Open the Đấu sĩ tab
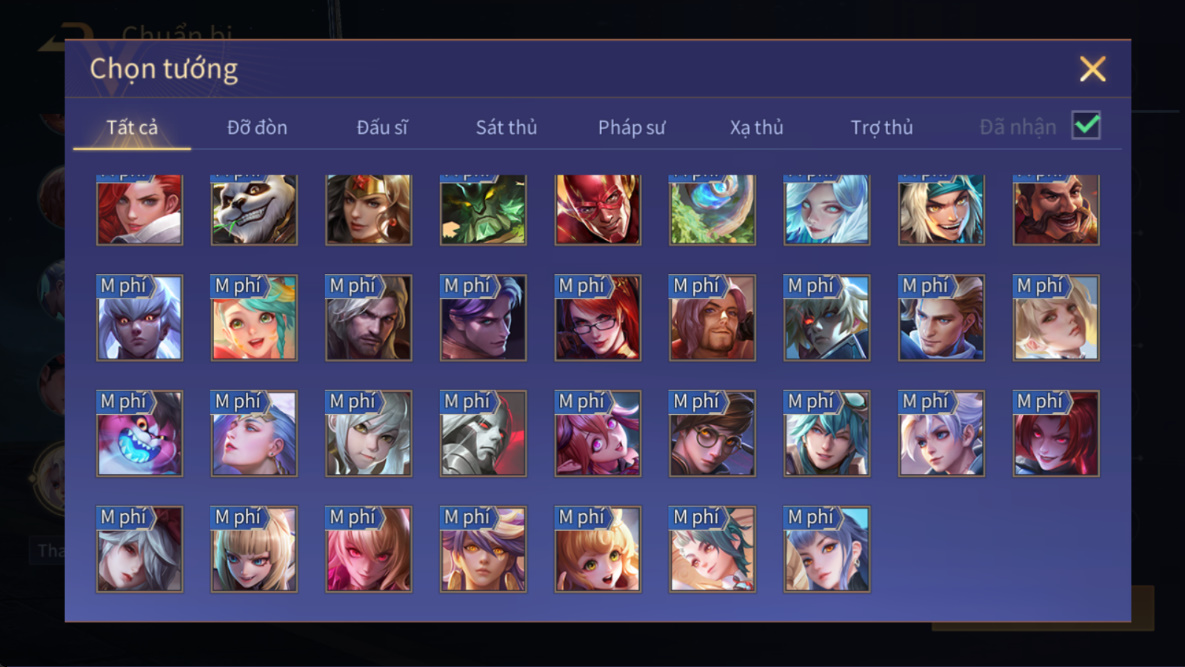Screen dimensions: 1185x667 [x=382, y=127]
